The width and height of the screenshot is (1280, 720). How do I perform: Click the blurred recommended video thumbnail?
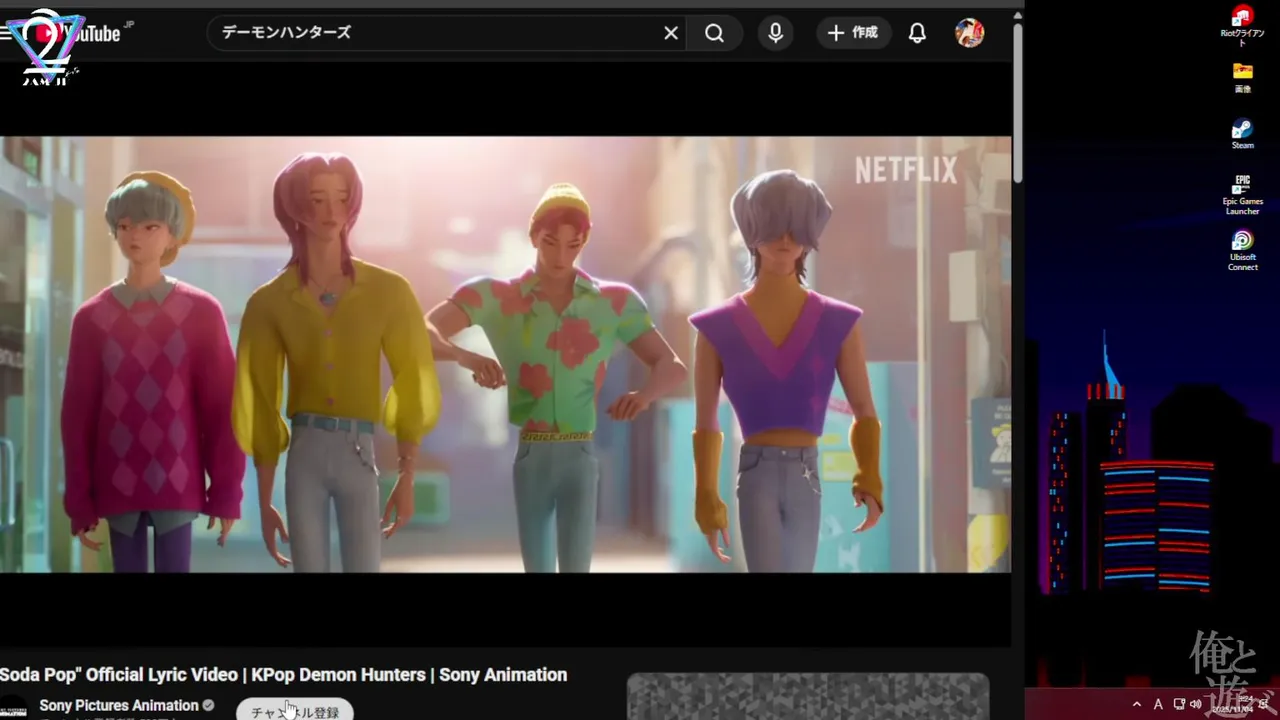click(x=808, y=697)
